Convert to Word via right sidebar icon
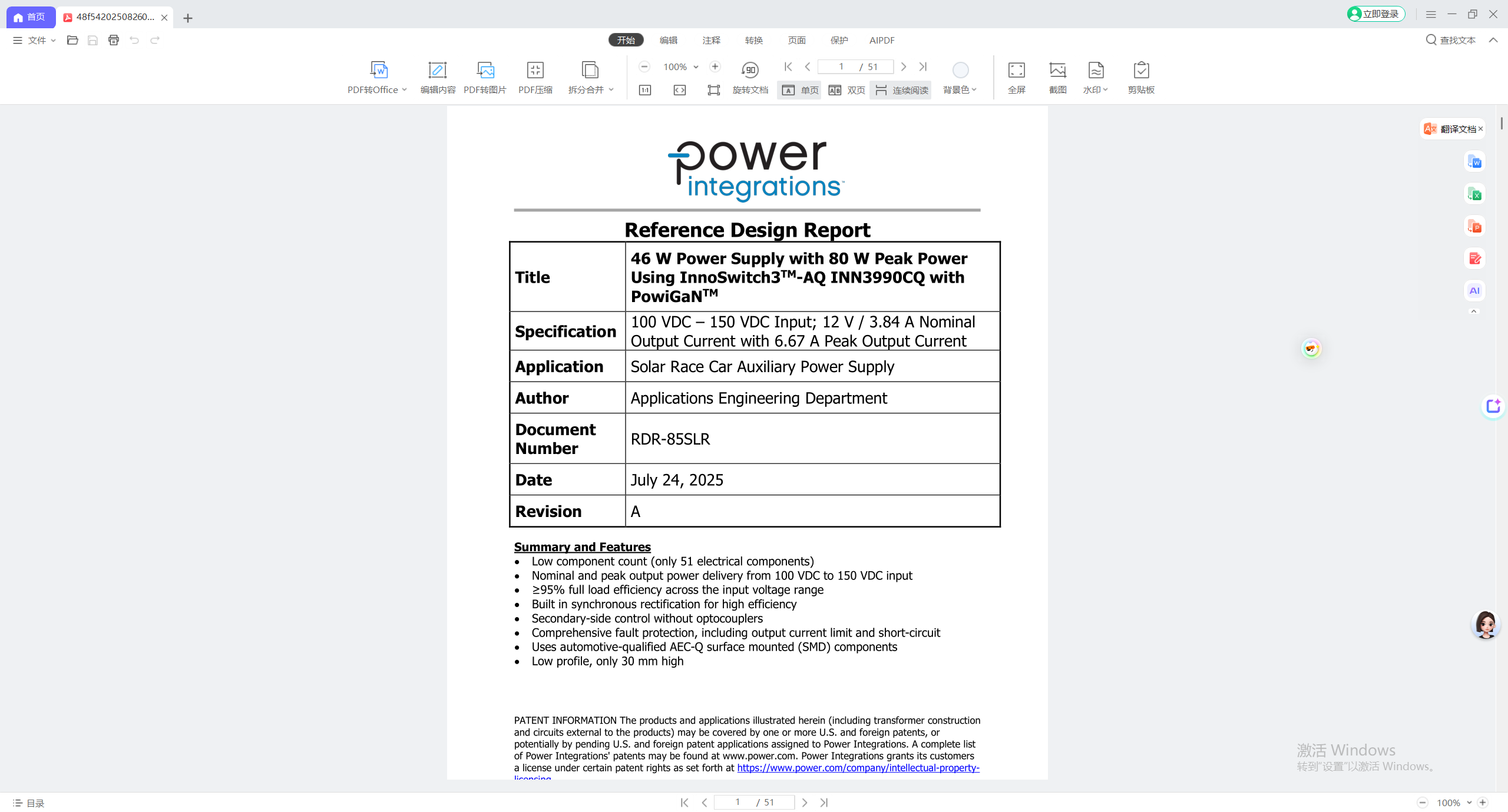 click(x=1474, y=161)
